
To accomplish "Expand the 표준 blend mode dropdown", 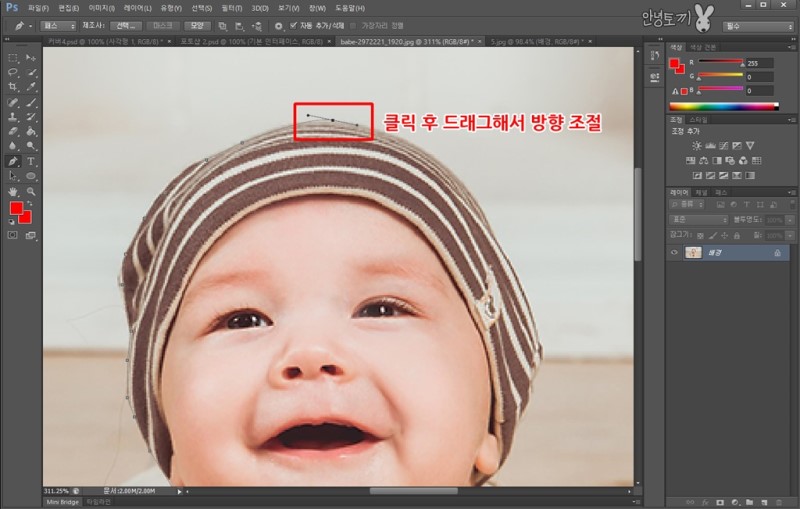I will pyautogui.click(x=699, y=218).
